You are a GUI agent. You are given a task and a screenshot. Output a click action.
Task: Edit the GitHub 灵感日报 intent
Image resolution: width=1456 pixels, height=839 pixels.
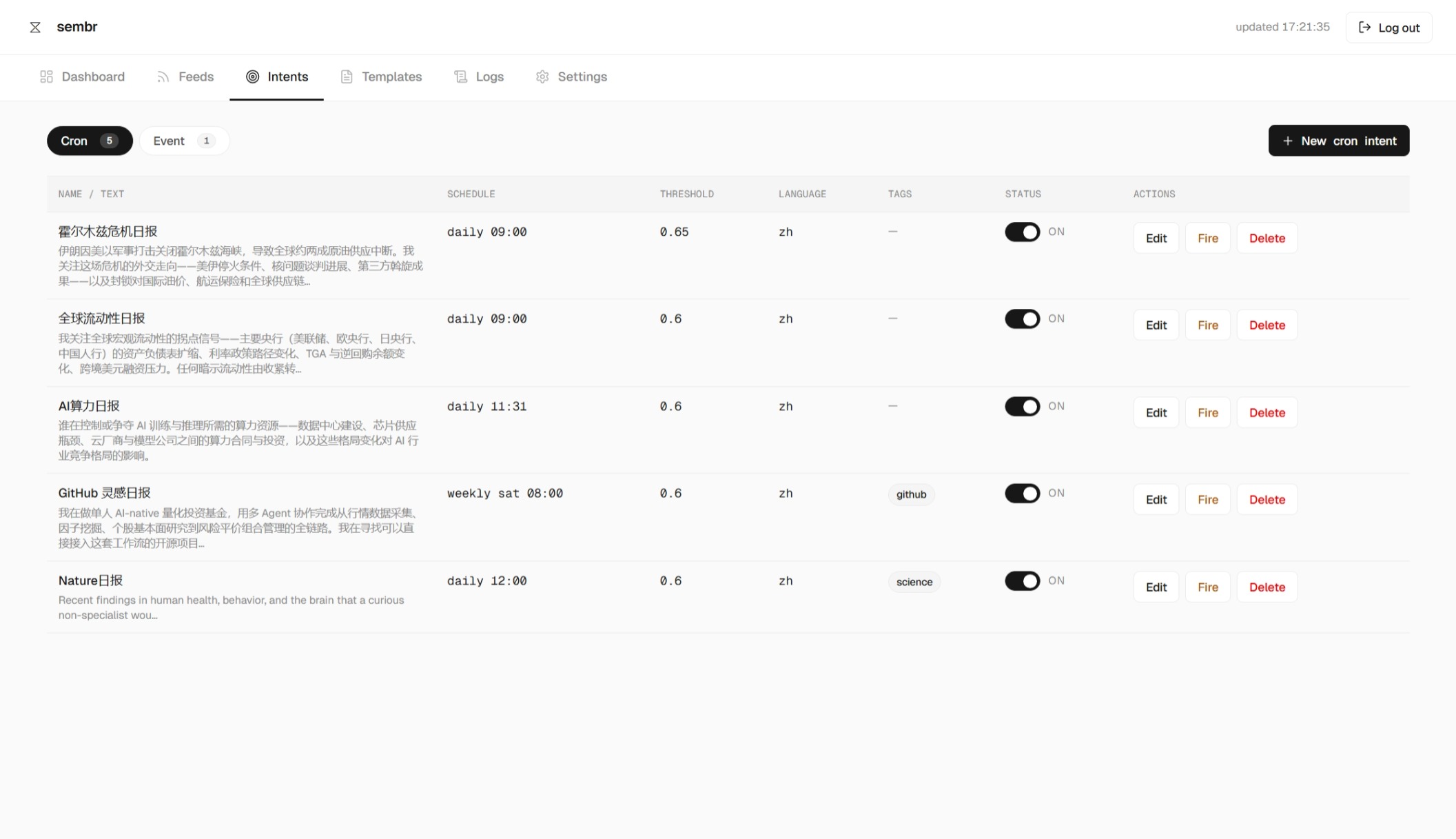(x=1156, y=499)
